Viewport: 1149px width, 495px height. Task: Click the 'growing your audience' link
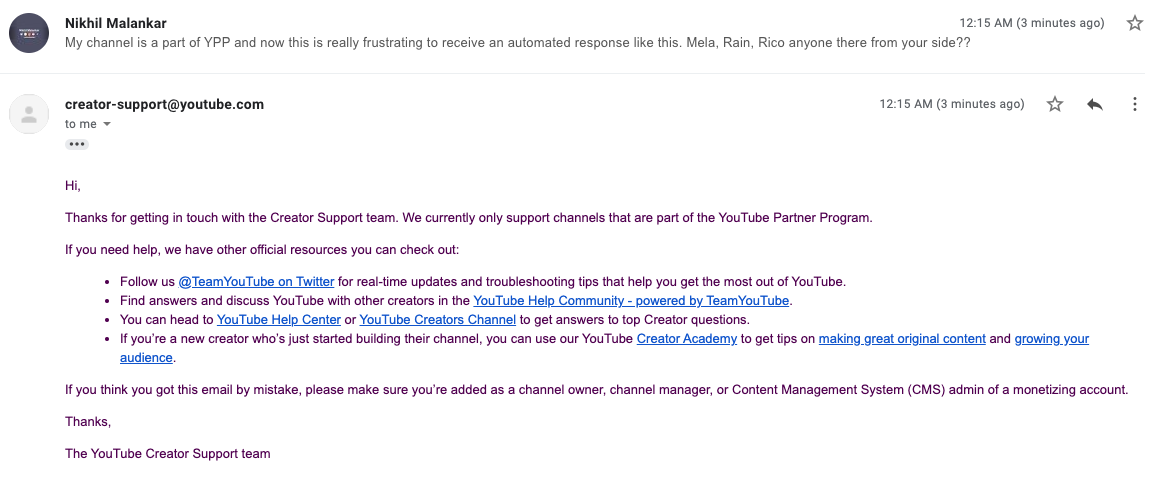pyautogui.click(x=1052, y=339)
